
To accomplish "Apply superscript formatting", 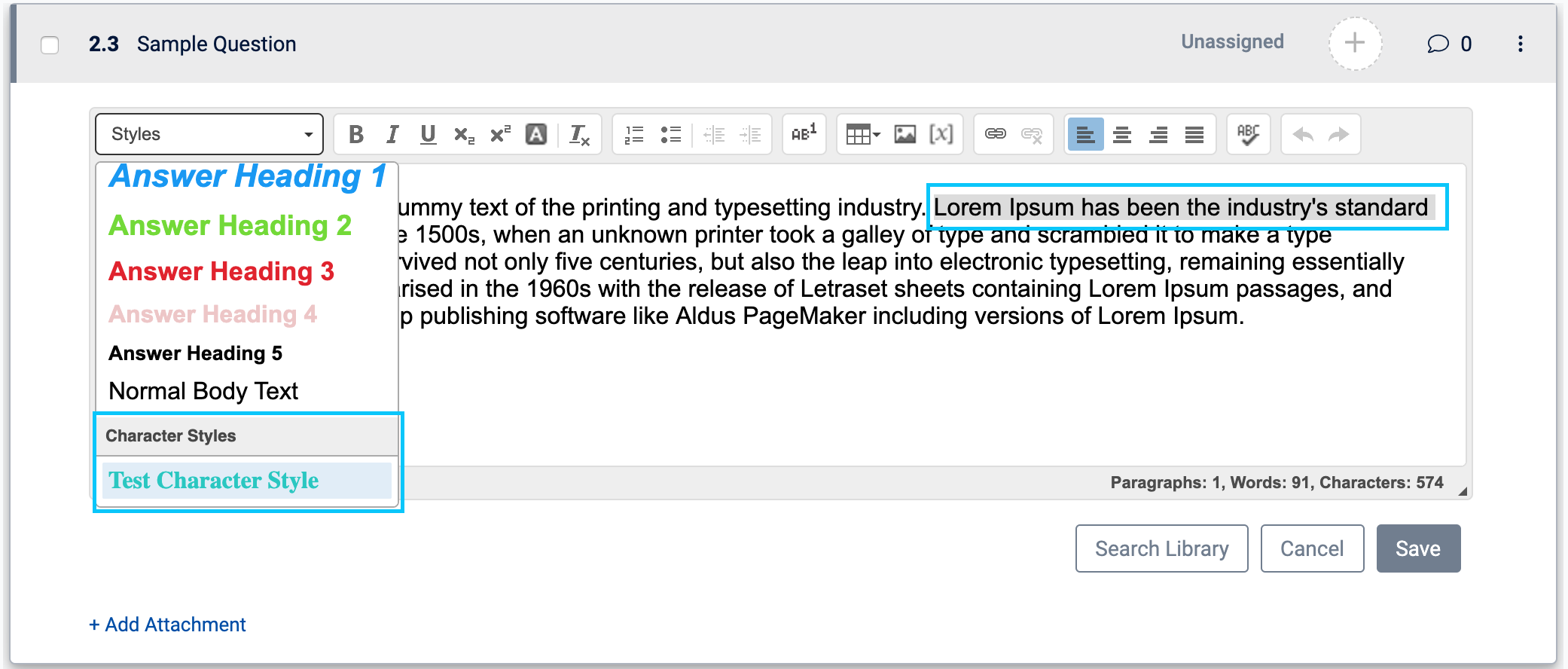I will [500, 134].
